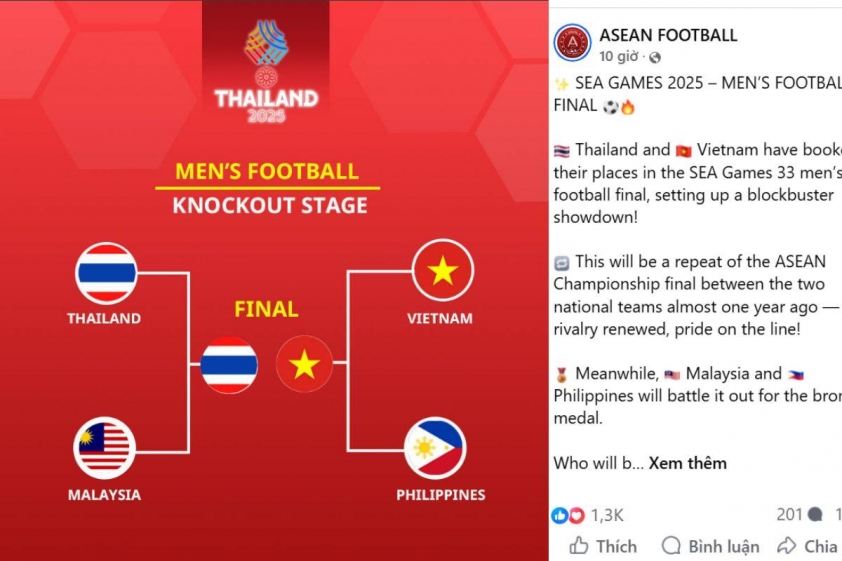Select Malaysia's flag in the bracket
The width and height of the screenshot is (842, 561).
(x=105, y=448)
